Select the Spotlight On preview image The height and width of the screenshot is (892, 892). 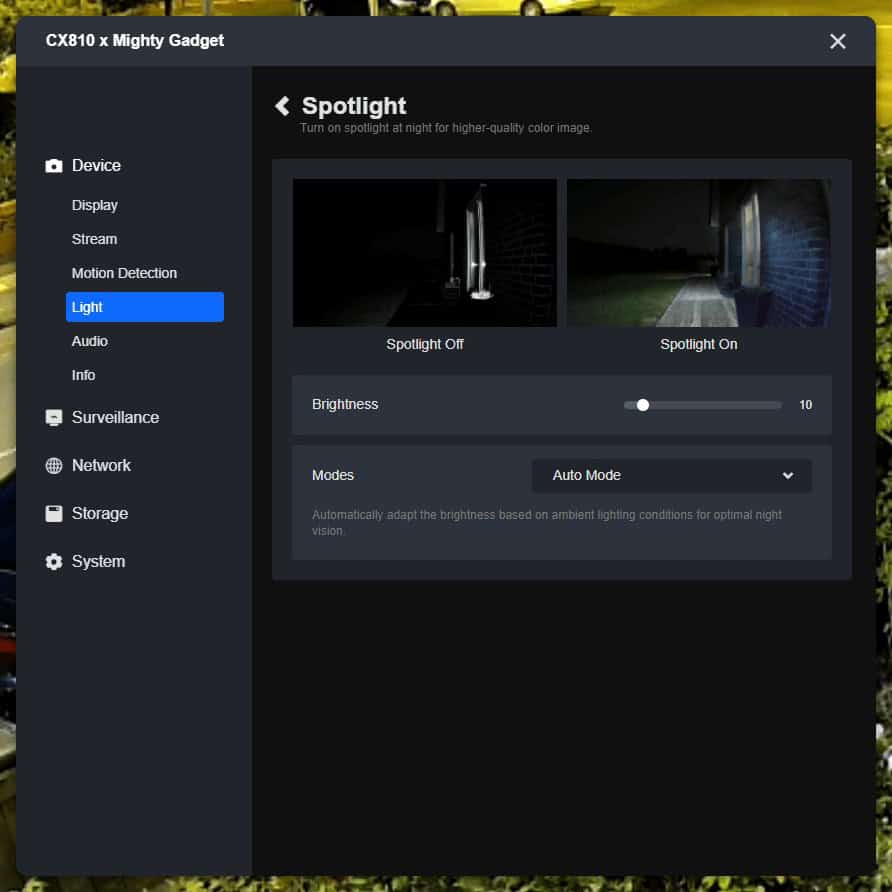698,253
